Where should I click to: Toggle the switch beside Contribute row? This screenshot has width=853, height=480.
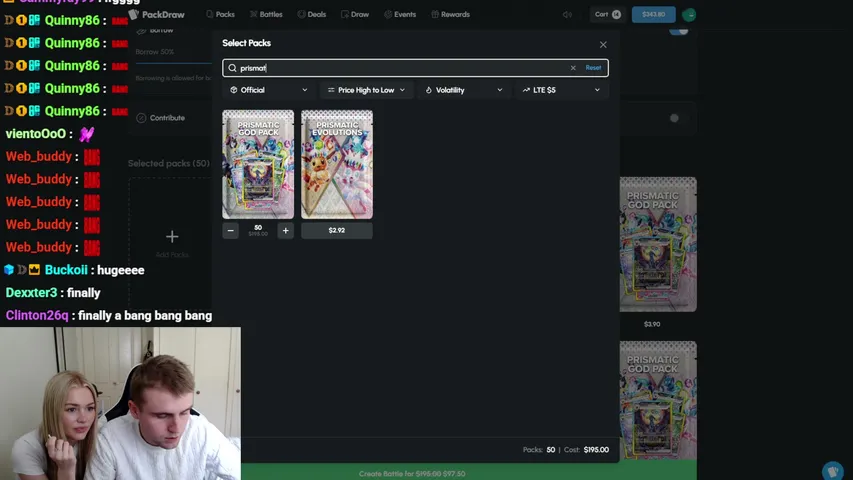678,118
